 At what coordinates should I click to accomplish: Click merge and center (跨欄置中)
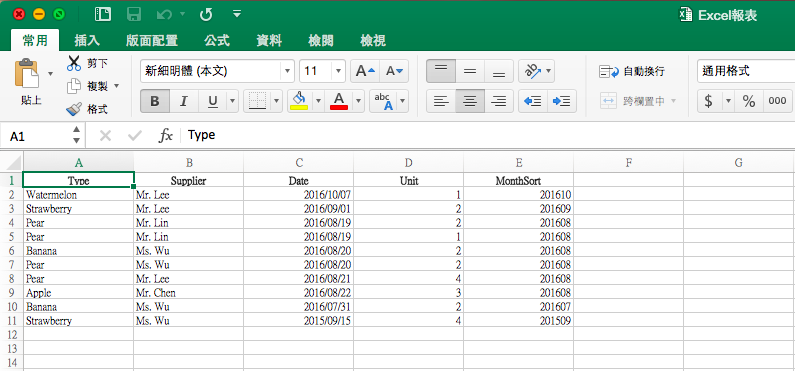click(x=632, y=101)
